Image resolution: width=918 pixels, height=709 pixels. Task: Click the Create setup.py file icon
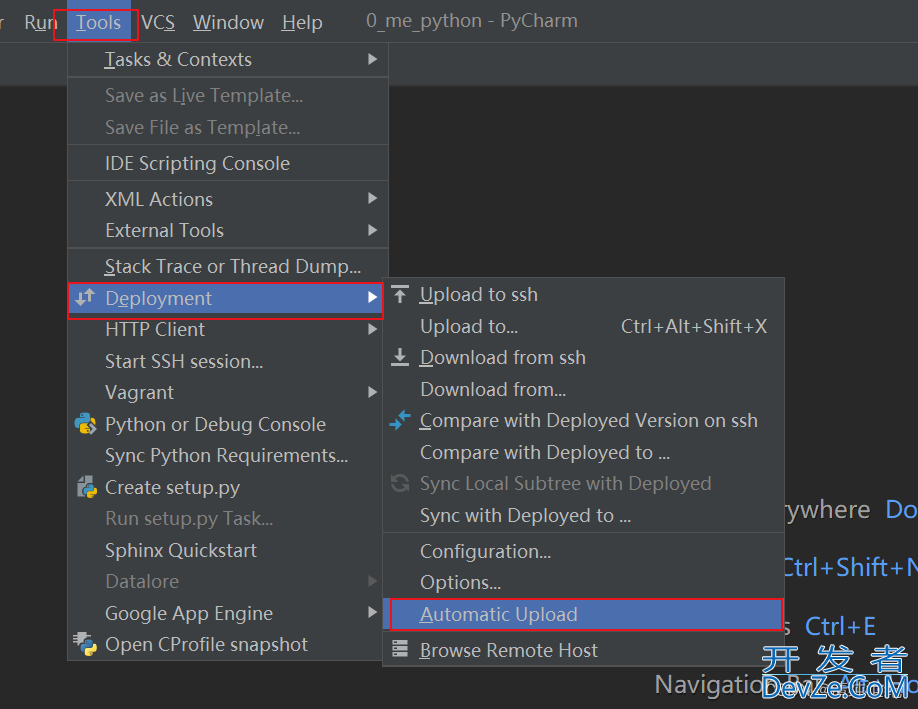coord(86,487)
